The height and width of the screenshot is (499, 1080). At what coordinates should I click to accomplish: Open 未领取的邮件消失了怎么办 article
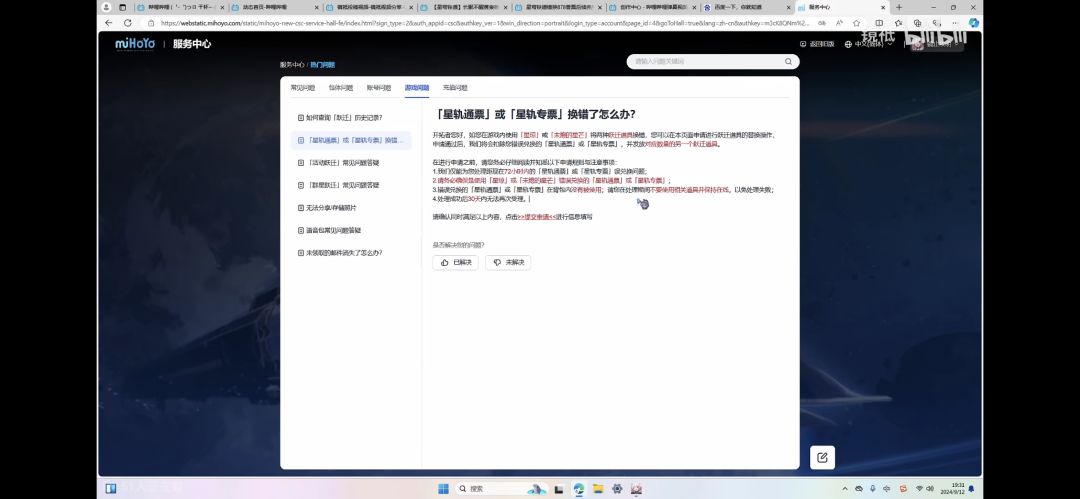pyautogui.click(x=344, y=253)
